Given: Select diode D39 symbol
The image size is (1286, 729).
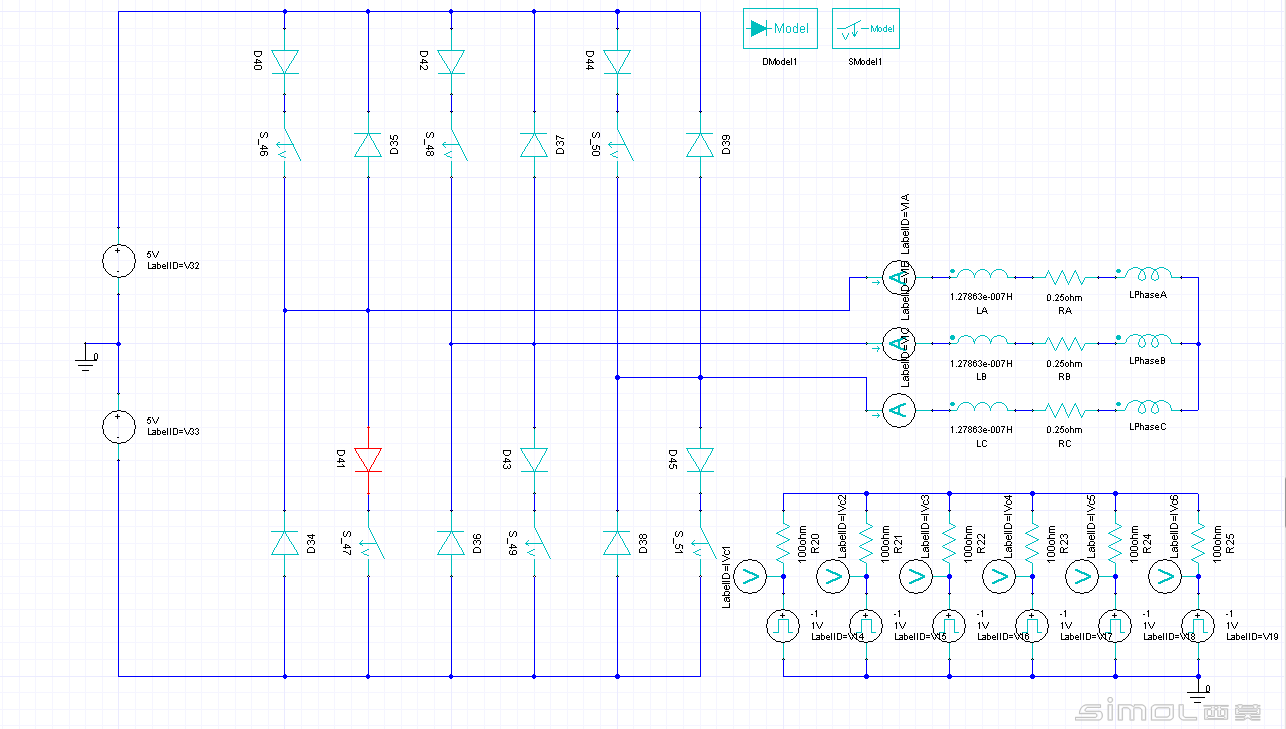Looking at the screenshot, I should pyautogui.click(x=700, y=146).
